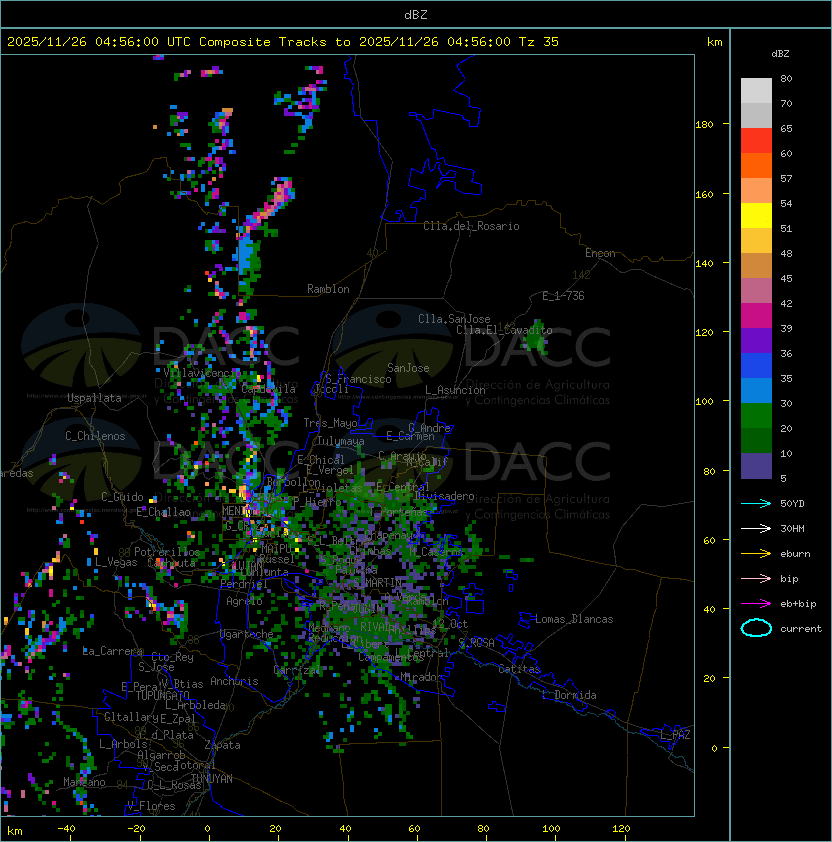Click the 'V_Flores' place label
The height and width of the screenshot is (842, 832).
click(x=151, y=806)
